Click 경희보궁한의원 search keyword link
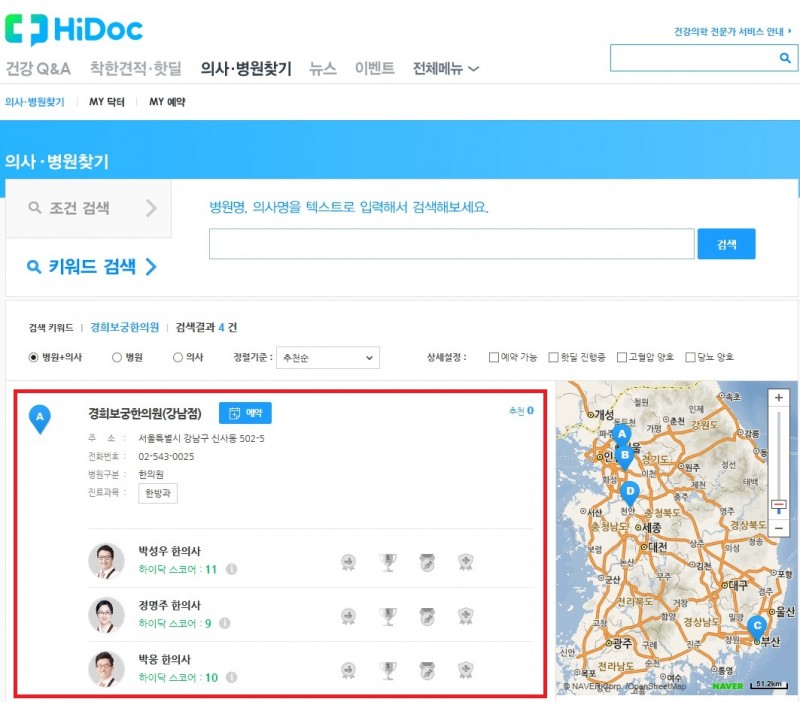Screen dimensions: 800x702 pyautogui.click(x=124, y=327)
